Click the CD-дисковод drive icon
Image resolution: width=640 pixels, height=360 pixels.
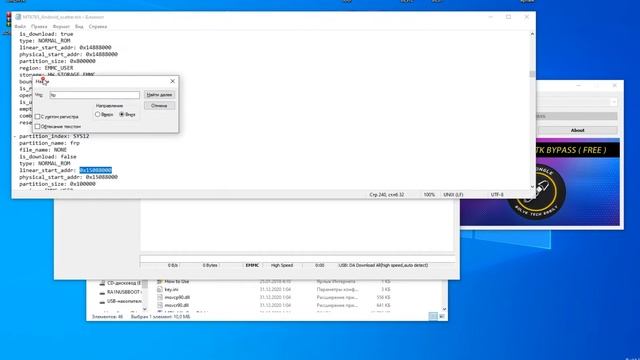[102, 283]
